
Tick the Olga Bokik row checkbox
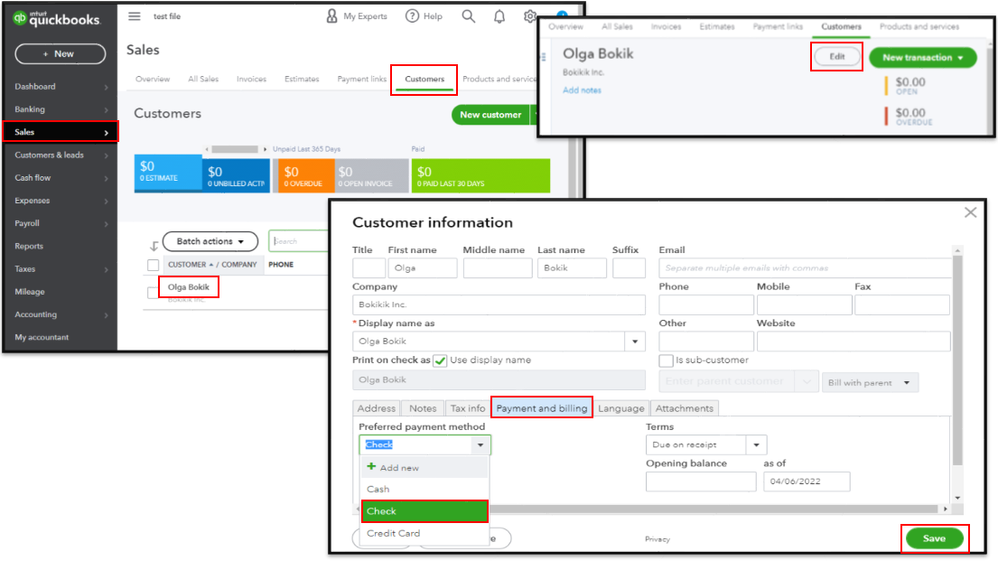point(151,292)
